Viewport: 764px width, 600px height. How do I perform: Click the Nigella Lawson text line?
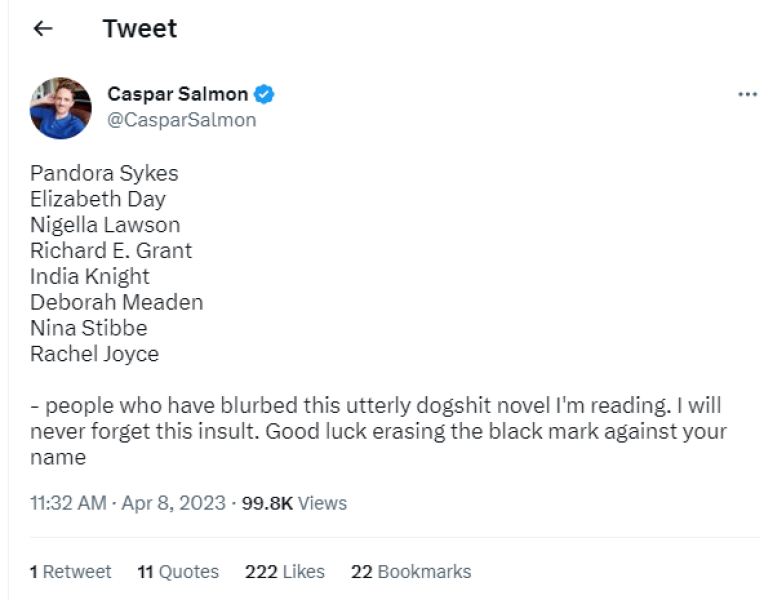point(105,225)
